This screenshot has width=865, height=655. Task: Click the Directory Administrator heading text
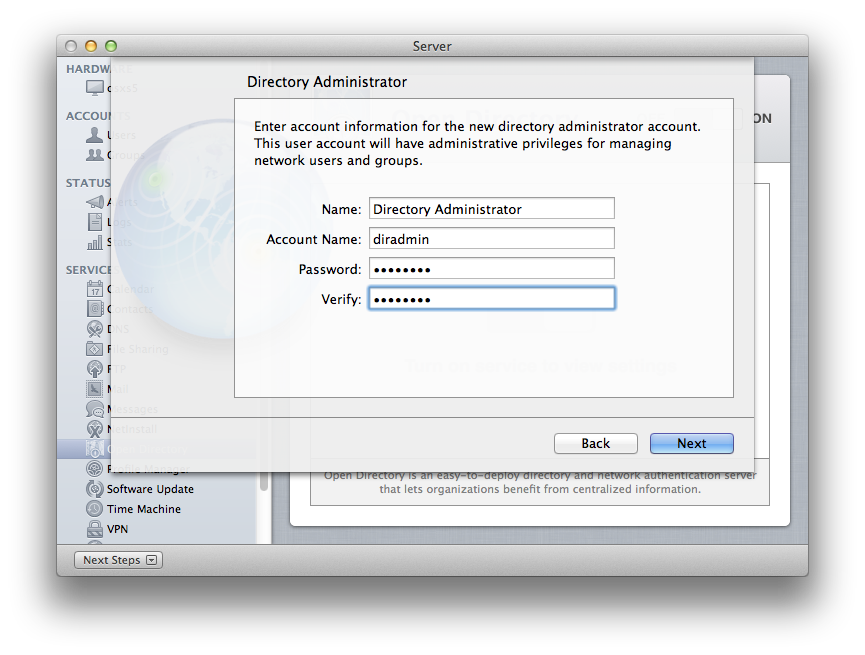tap(327, 82)
